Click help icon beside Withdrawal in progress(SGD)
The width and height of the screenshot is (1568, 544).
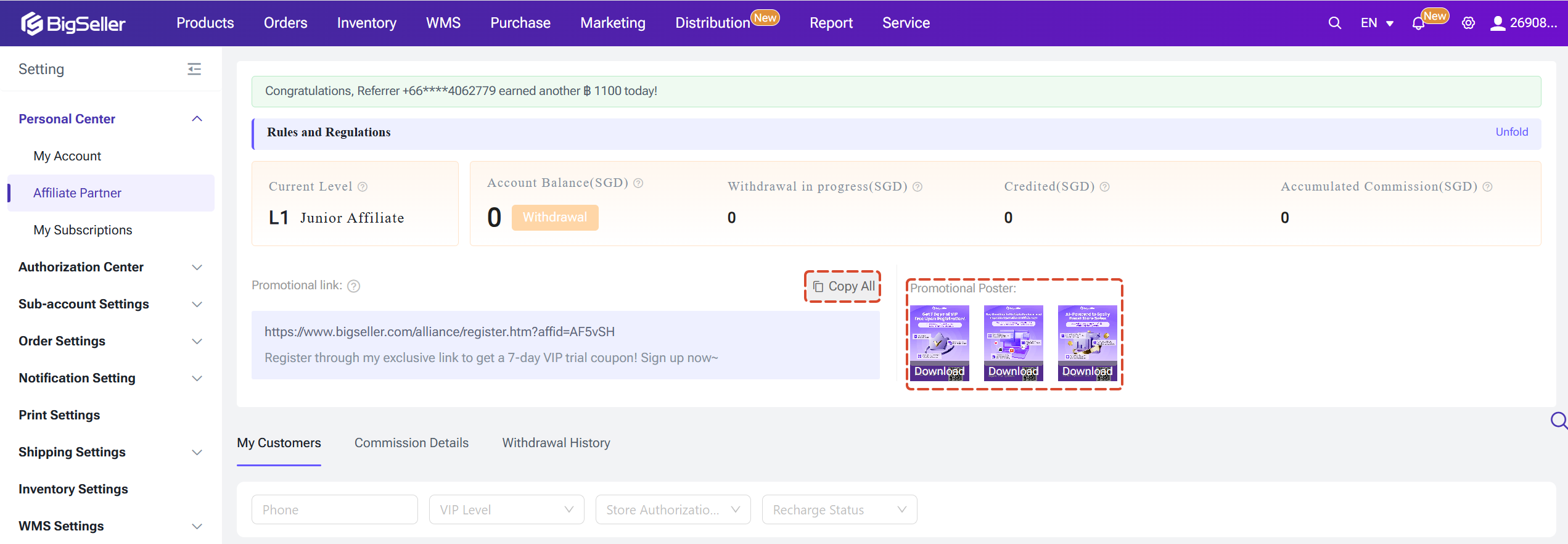coord(917,187)
